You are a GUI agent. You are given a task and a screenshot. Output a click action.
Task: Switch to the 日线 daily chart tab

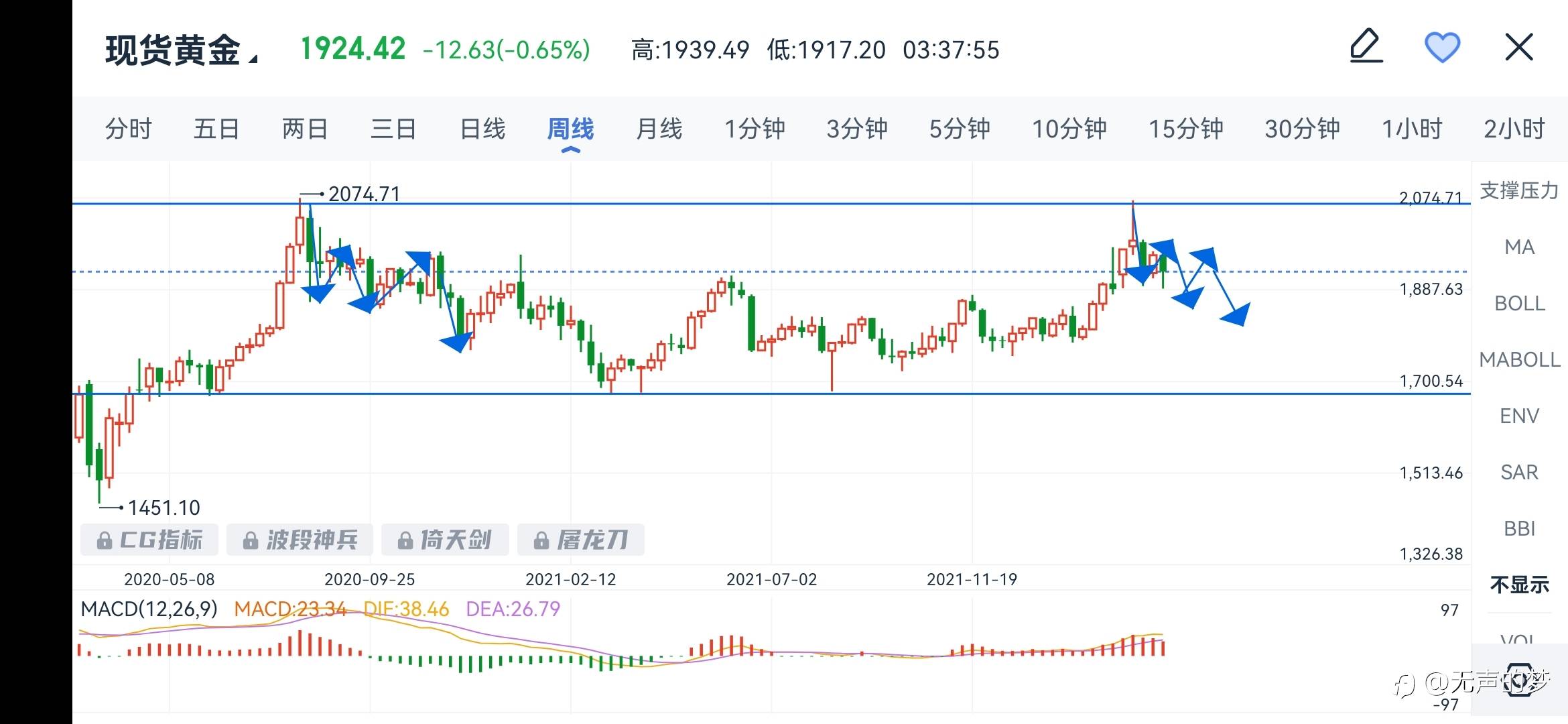coord(482,129)
